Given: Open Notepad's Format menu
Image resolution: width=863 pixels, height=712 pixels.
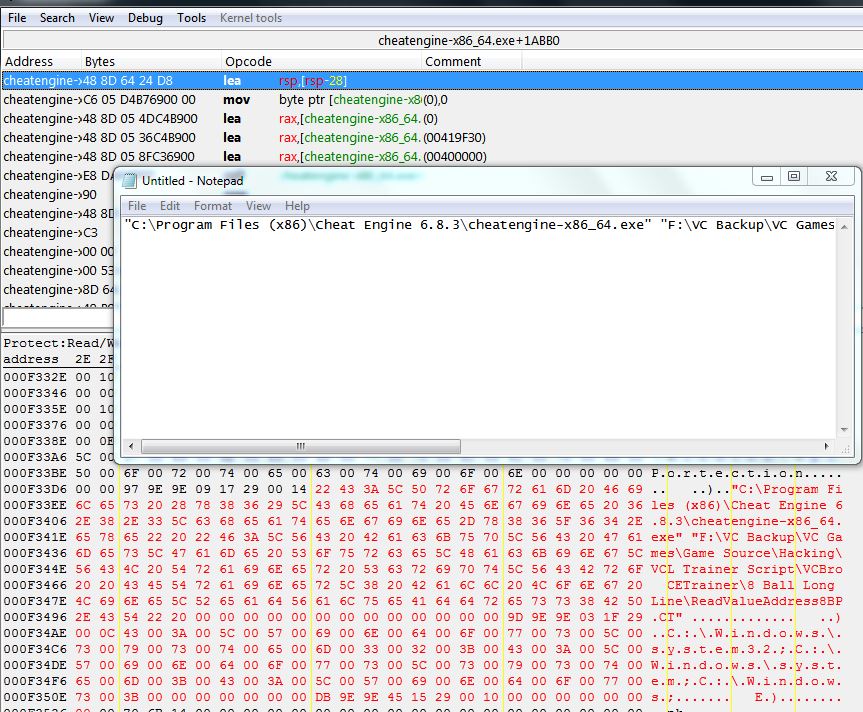Looking at the screenshot, I should pos(212,206).
